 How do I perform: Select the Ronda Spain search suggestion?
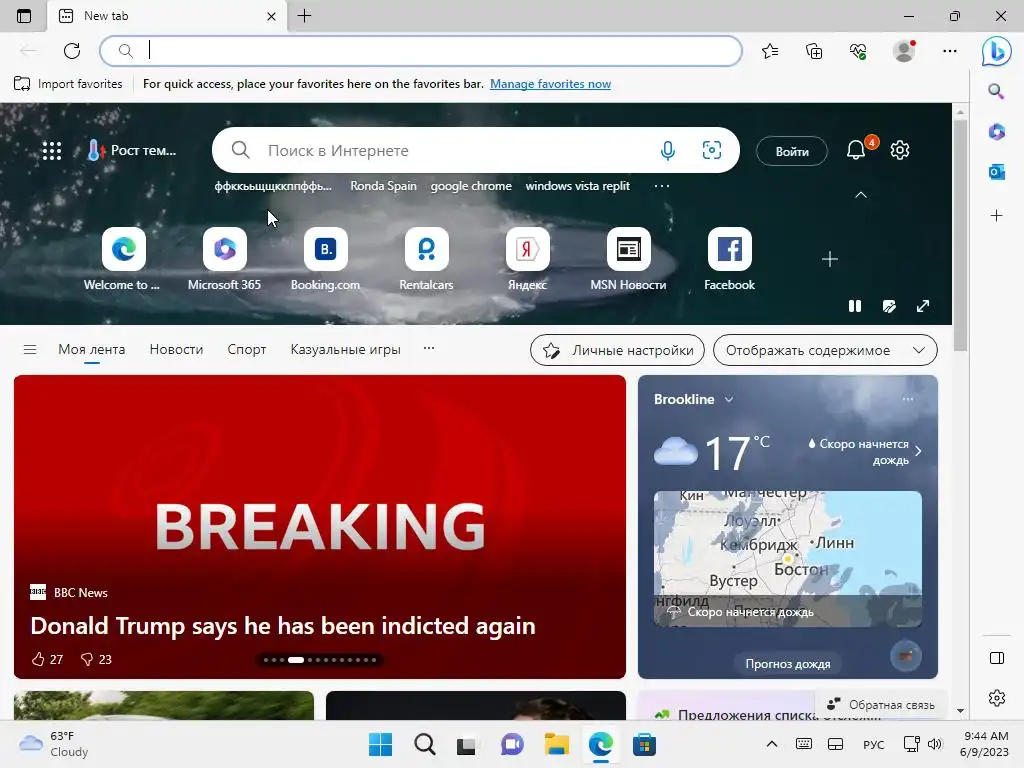[383, 186]
